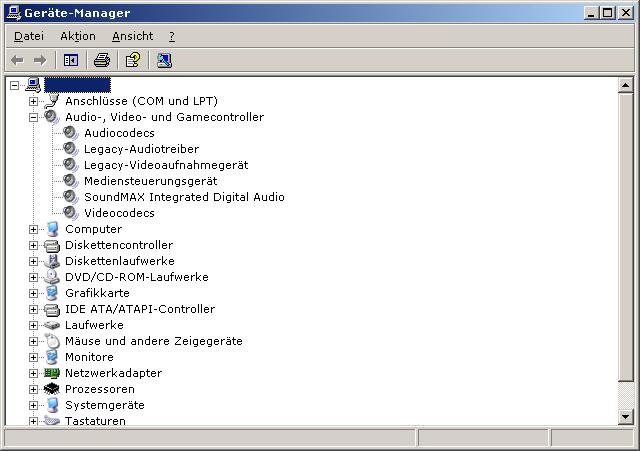Toggle the console tree toolbar icon
Image resolution: width=640 pixels, height=451 pixels.
(x=71, y=60)
